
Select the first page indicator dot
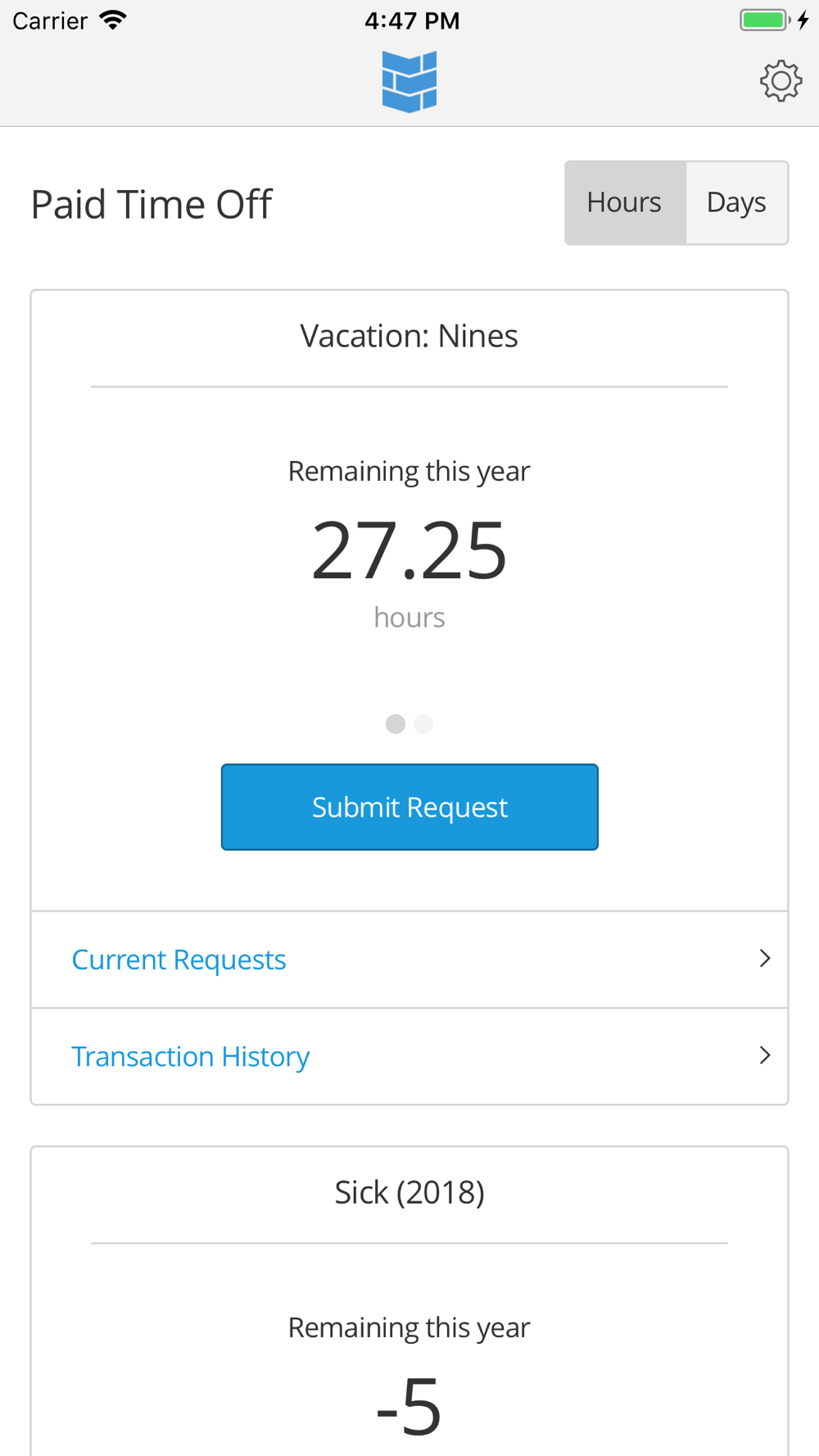396,724
